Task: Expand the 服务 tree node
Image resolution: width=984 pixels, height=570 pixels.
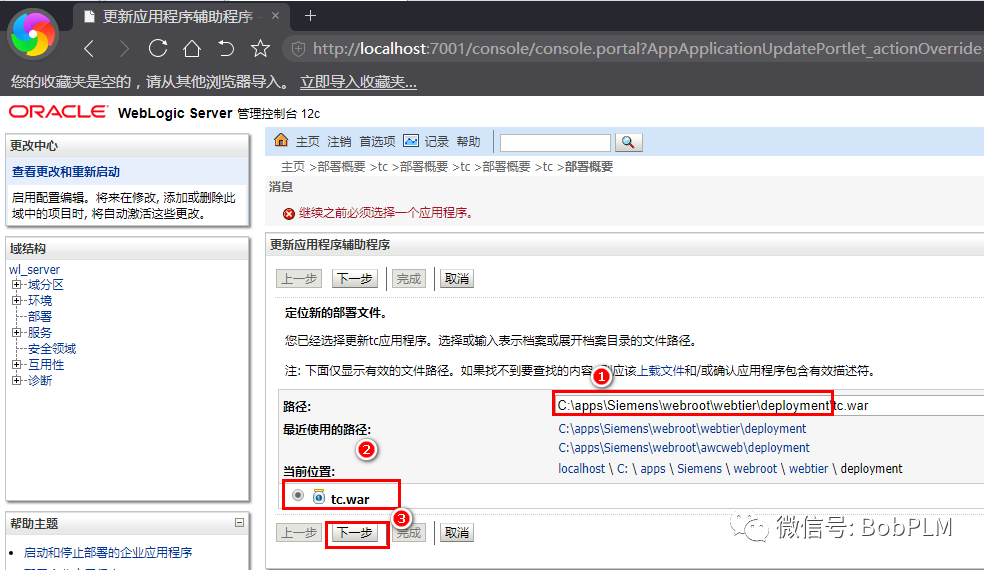Action: [x=17, y=332]
